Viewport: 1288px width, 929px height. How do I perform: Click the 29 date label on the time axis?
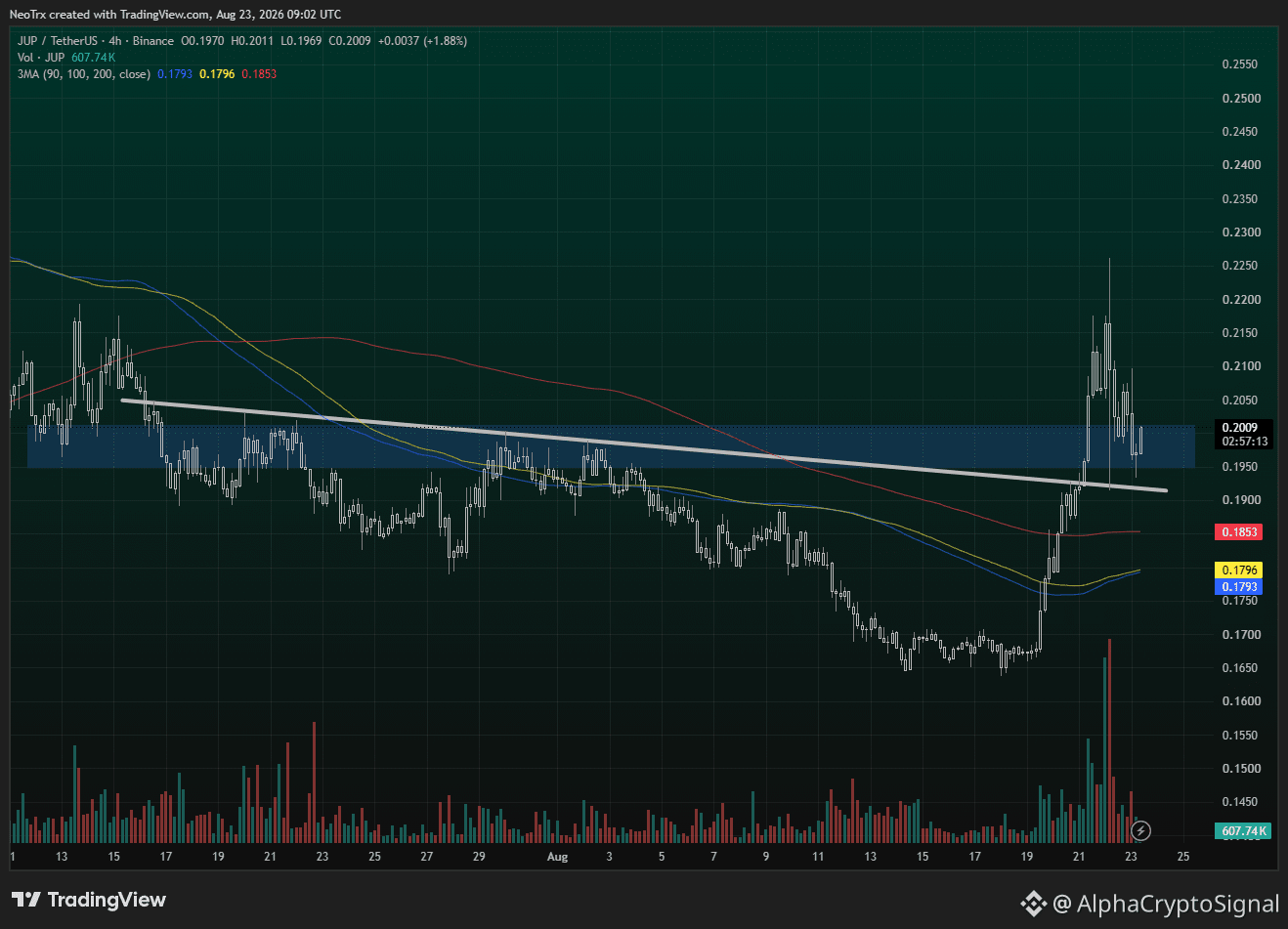pyautogui.click(x=479, y=857)
